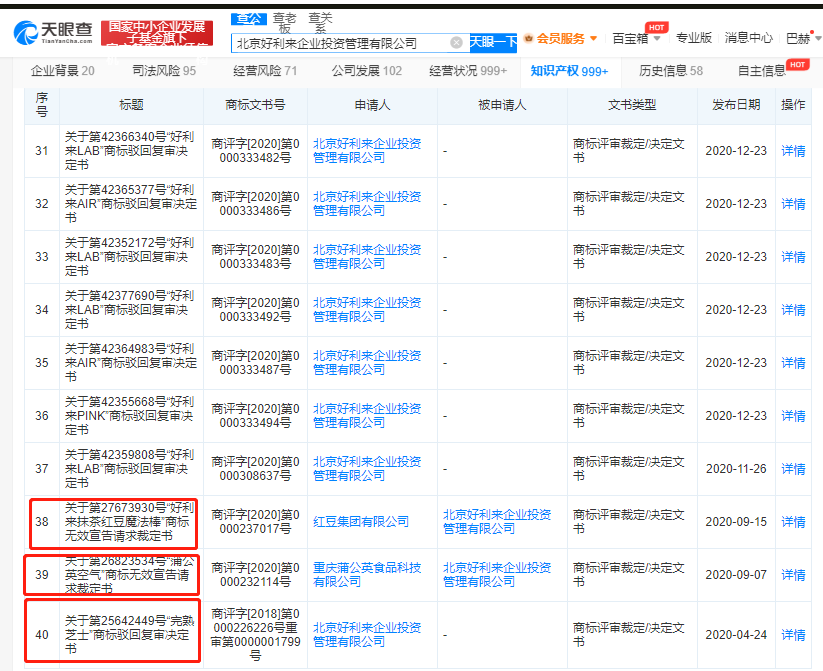The image size is (823, 671).
Task: Select document number 商评字[2020]第0000308637号
Action: click(255, 469)
